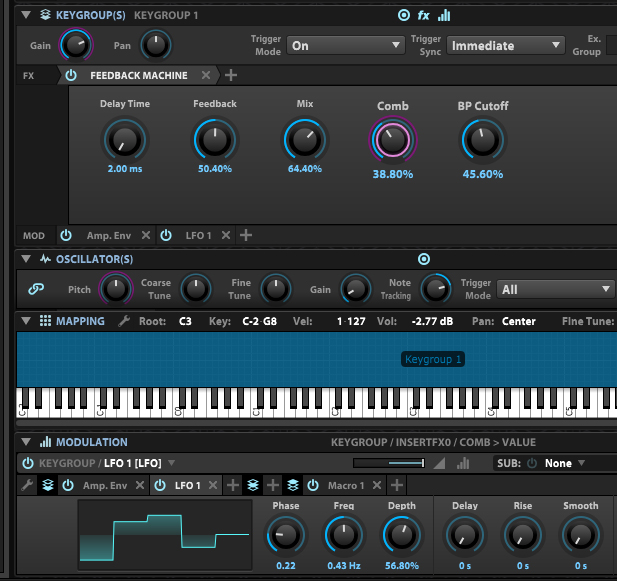
Task: Toggle LFO 1 power in MOD row
Action: click(166, 235)
